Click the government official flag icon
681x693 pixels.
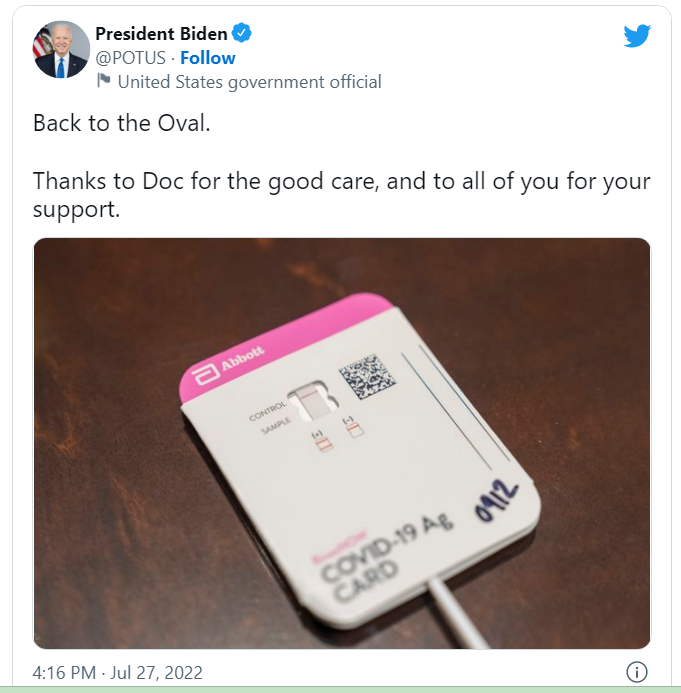pos(104,80)
